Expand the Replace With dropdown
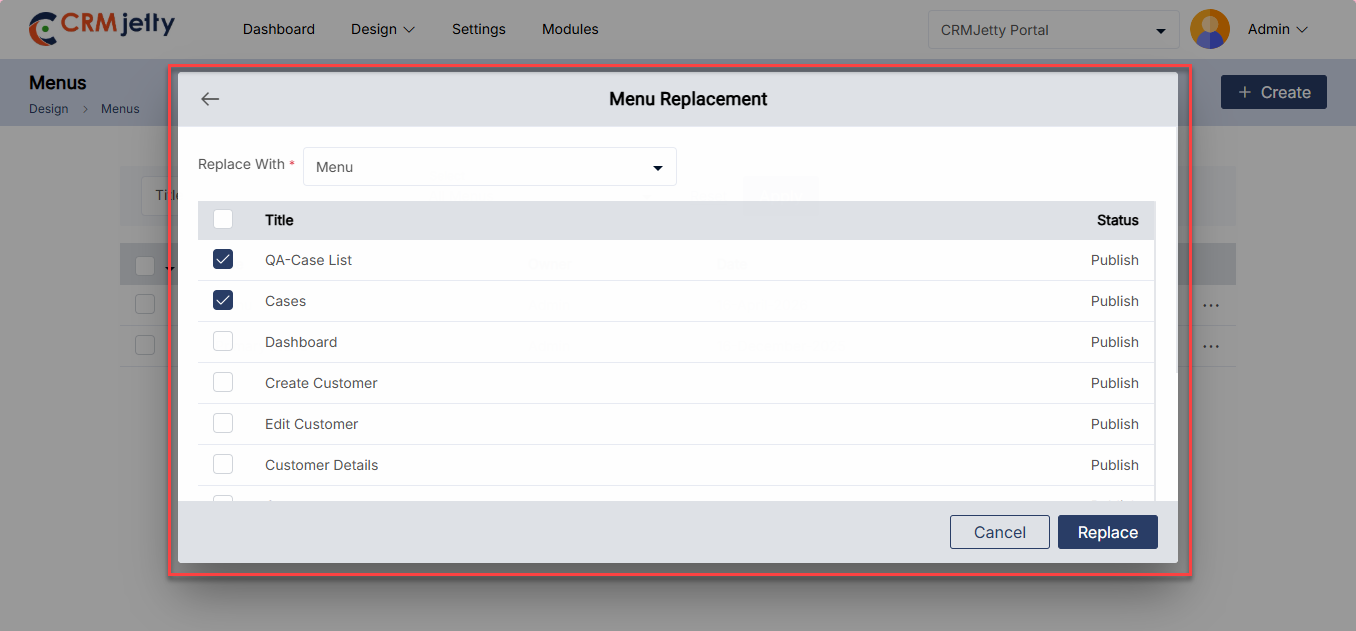This screenshot has width=1356, height=631. [x=489, y=167]
